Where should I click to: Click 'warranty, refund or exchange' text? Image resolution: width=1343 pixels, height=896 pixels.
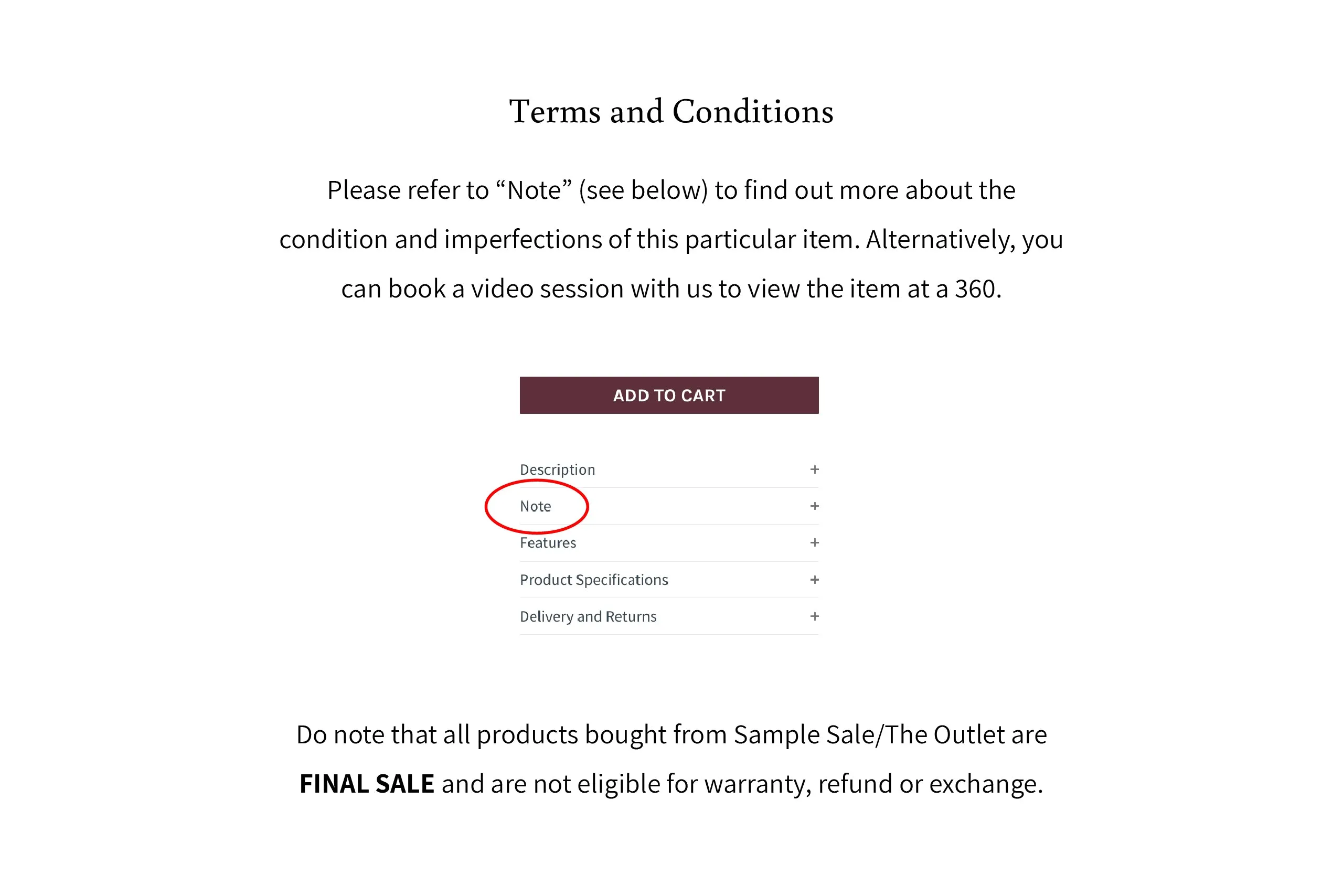coord(873,784)
